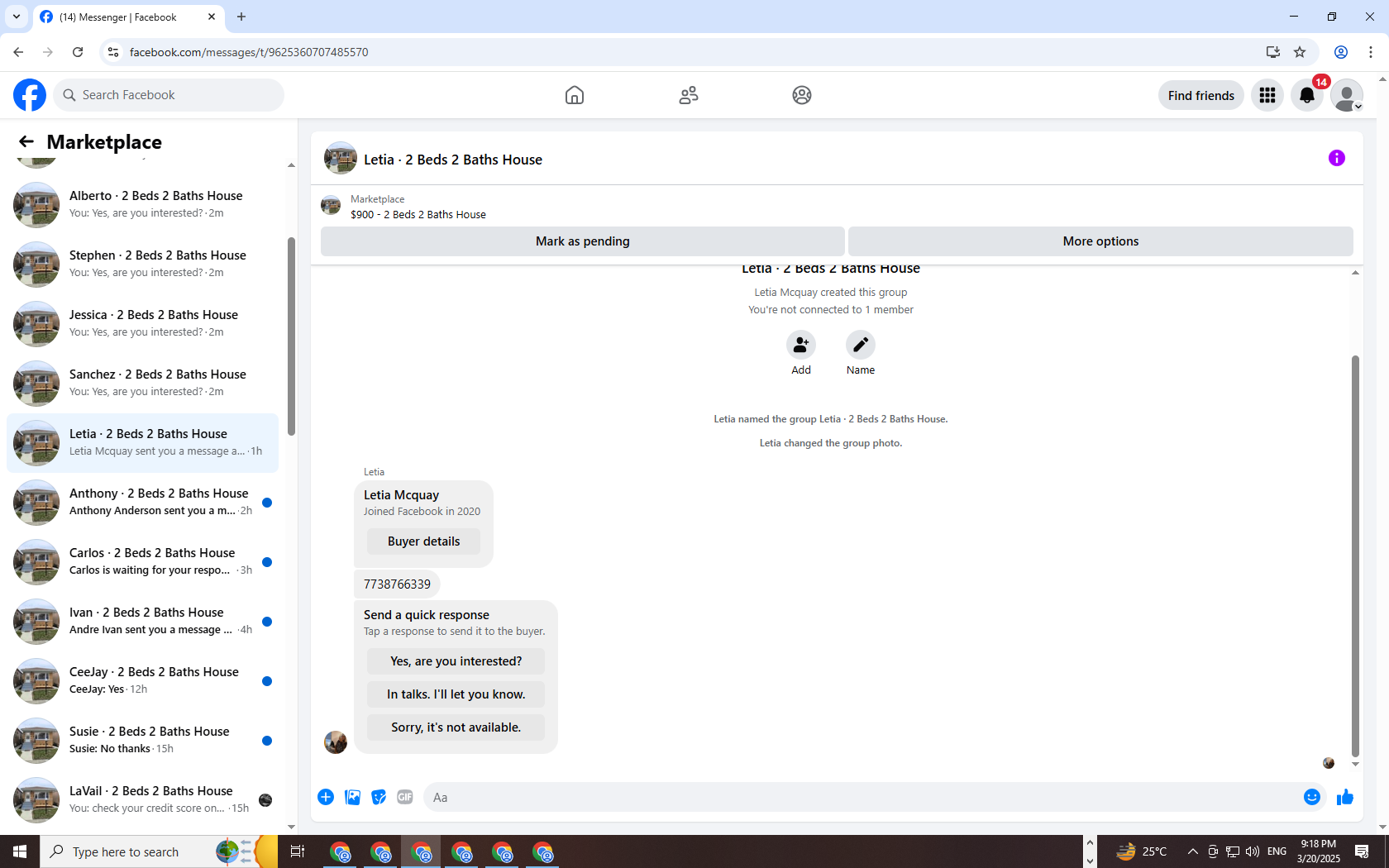Screen dimensions: 1389x868
Task: Click the 7738766339 phone number message
Action: [397, 584]
